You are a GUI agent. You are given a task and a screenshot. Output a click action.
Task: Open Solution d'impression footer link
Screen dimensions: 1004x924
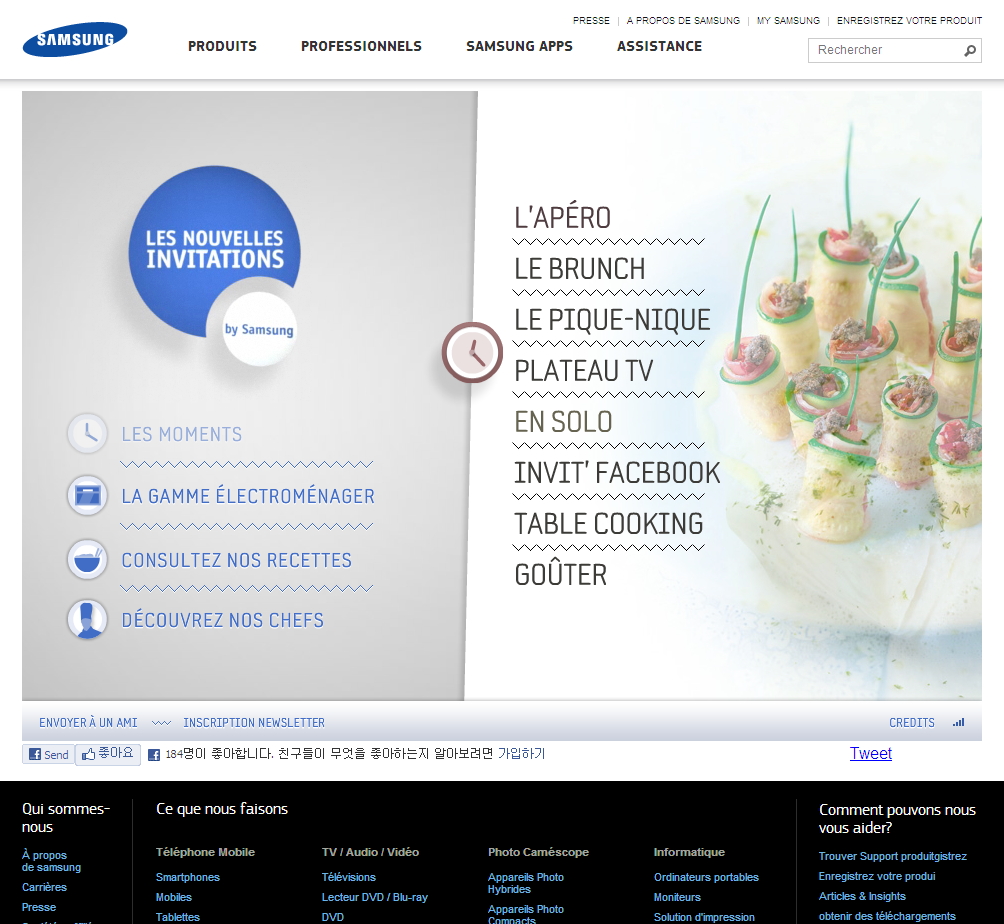click(x=704, y=918)
